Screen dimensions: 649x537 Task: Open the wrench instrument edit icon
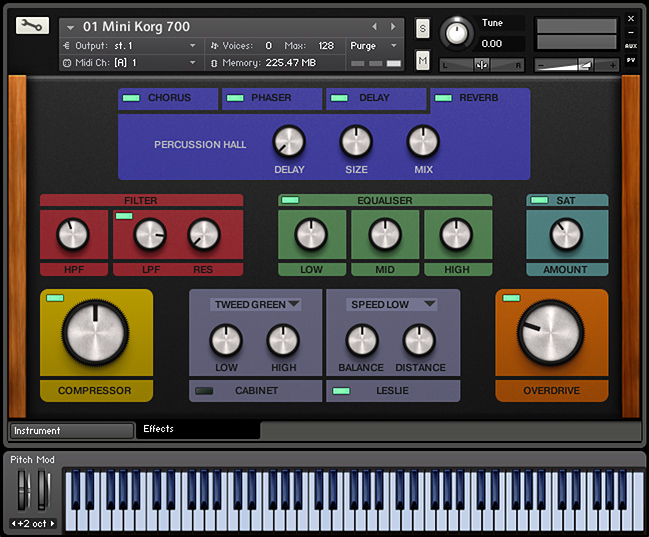[x=32, y=26]
